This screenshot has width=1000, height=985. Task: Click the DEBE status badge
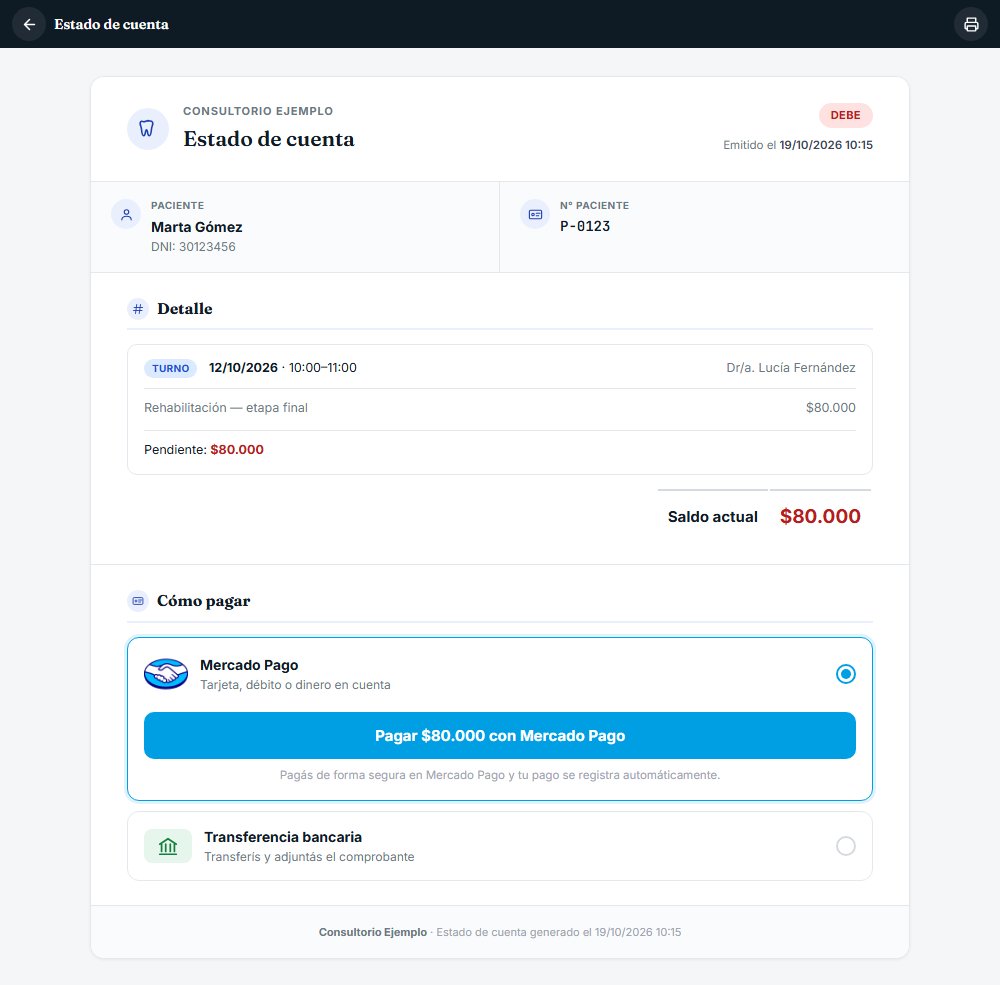pos(846,115)
